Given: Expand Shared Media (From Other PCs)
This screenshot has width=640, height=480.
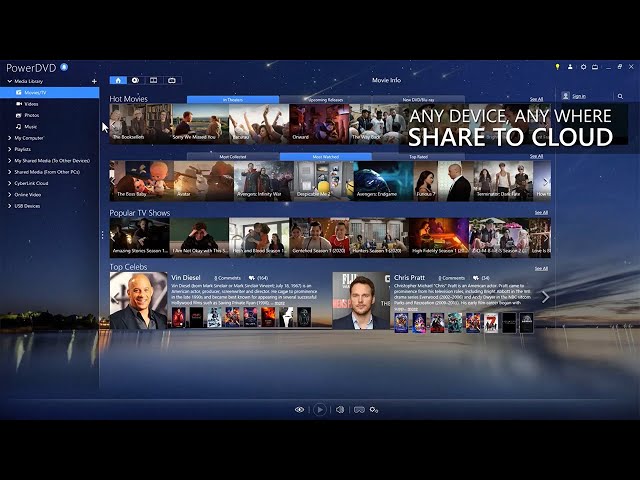Looking at the screenshot, I should pos(9,172).
